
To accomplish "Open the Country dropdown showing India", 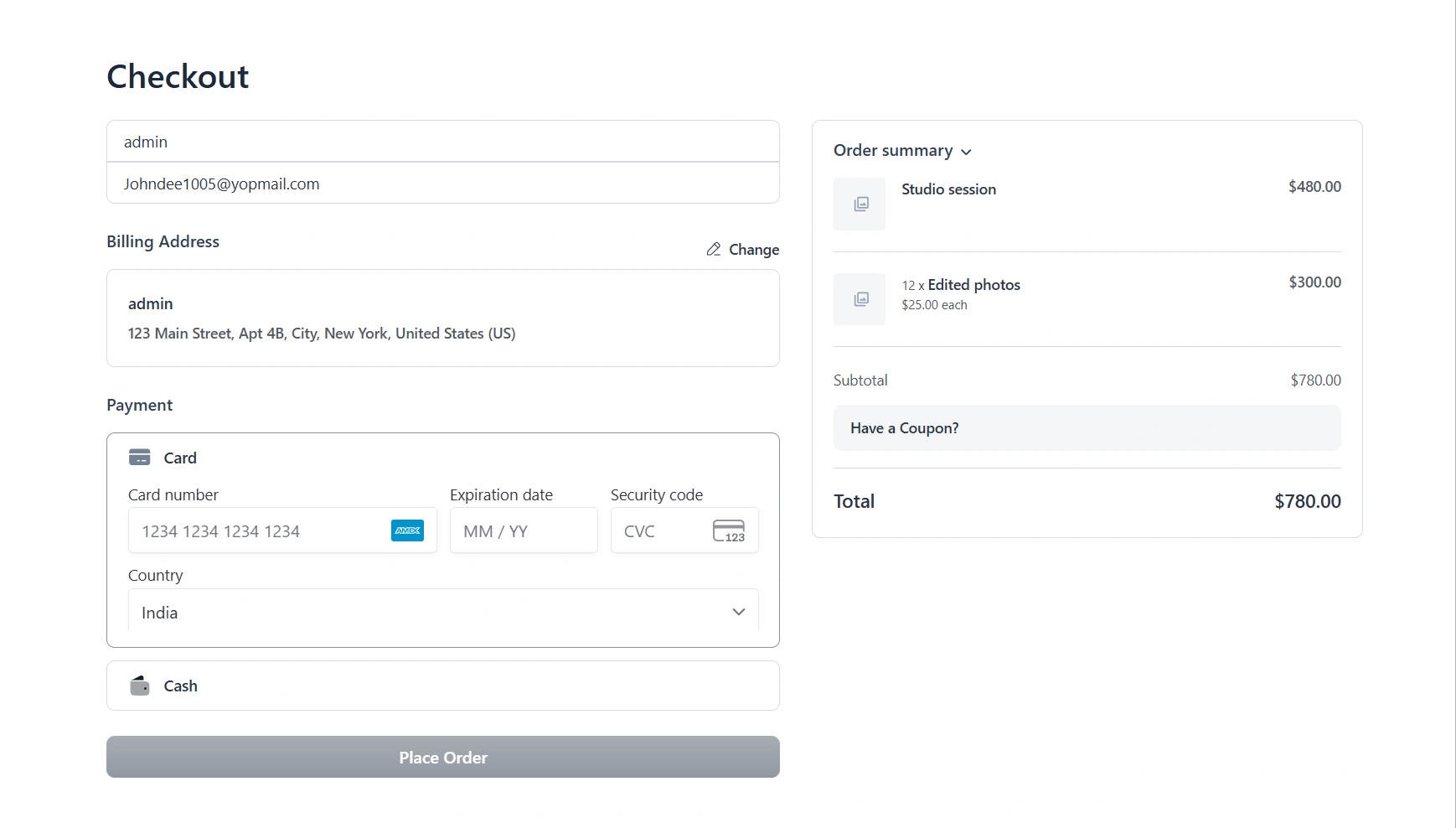I will (443, 612).
